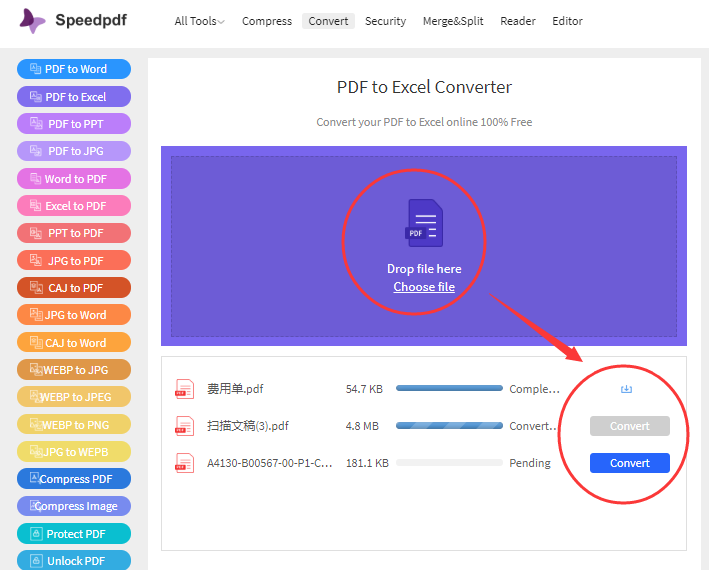Open the JPG to PDF tool
Screen dimensions: 709x570
74,260
